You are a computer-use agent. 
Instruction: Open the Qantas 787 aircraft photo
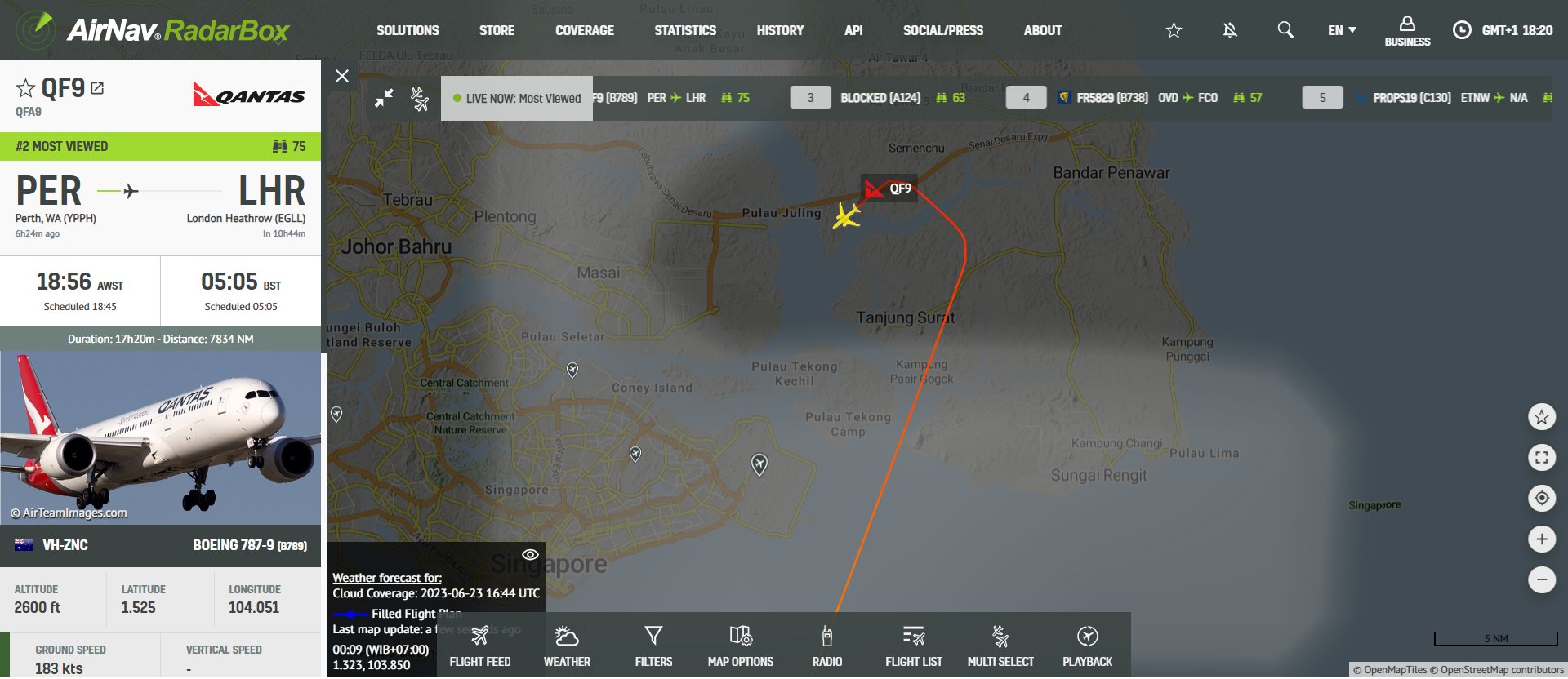(x=161, y=438)
